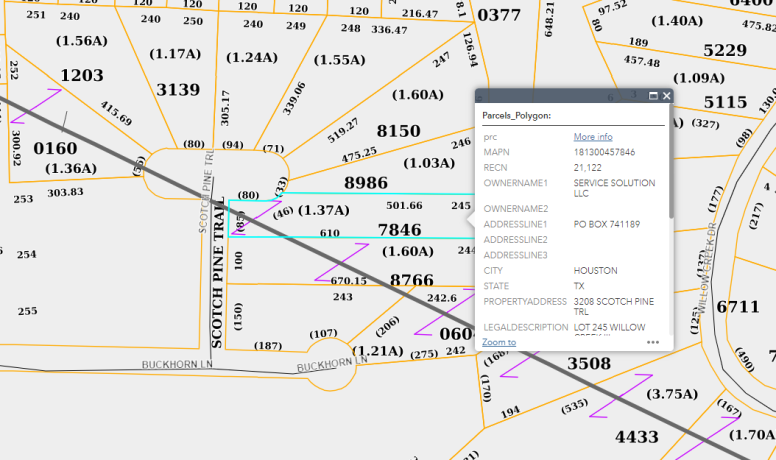This screenshot has height=460, width=776.
Task: Click 'Zoom to' in the popup
Action: tap(499, 342)
